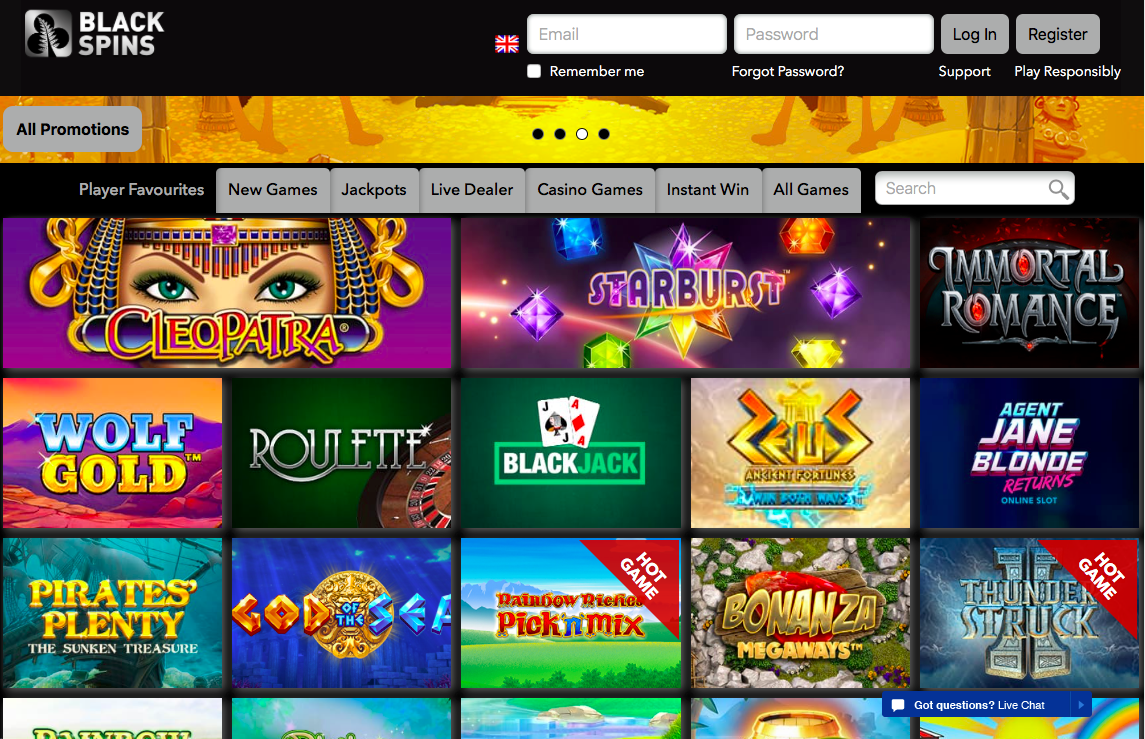The width and height of the screenshot is (1145, 739).
Task: Switch to the Jackpots tab
Action: pos(374,190)
